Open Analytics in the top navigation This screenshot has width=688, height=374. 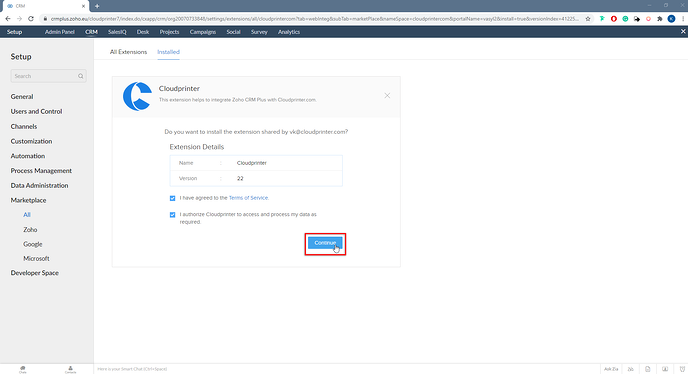(x=289, y=32)
